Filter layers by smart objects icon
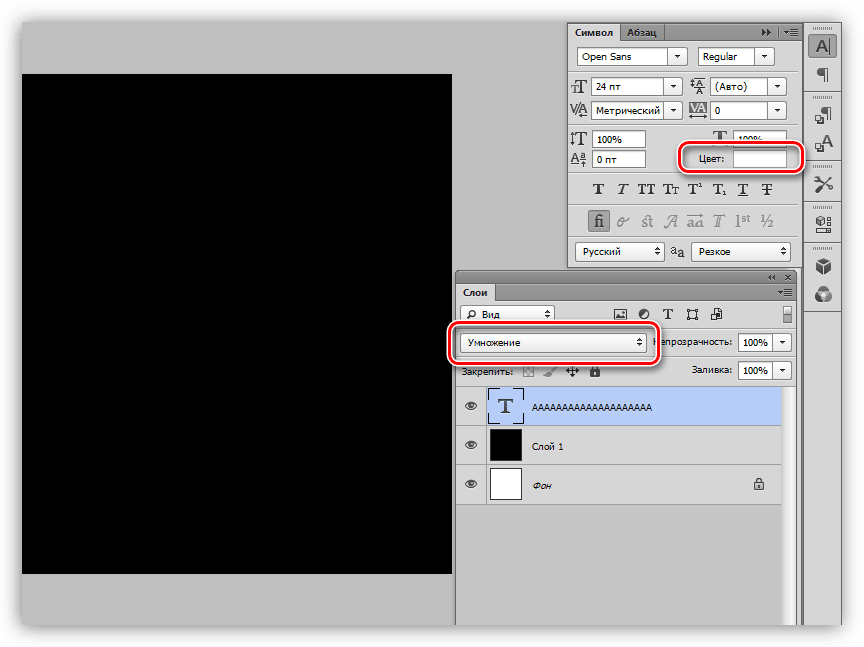 [716, 314]
